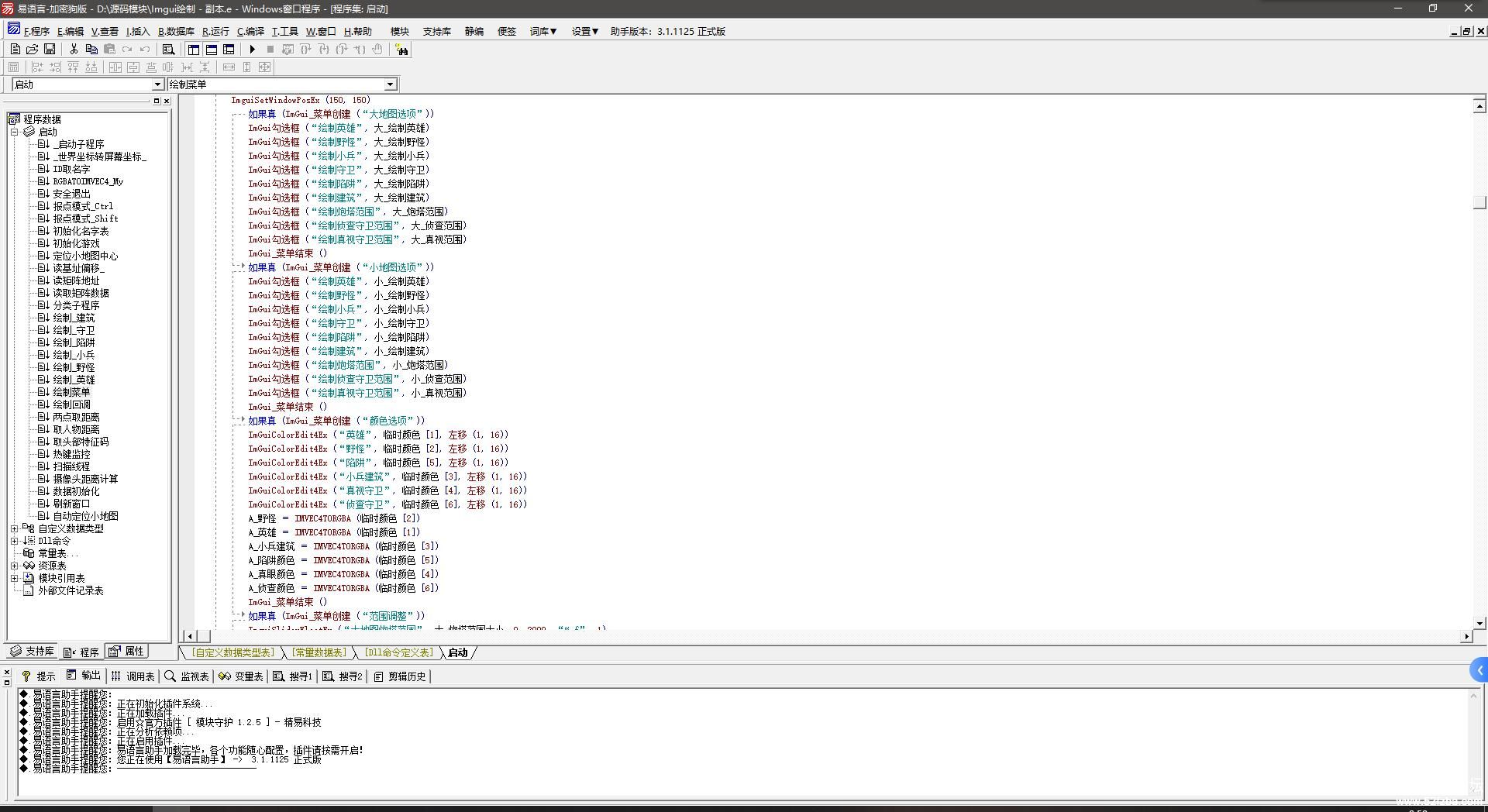Screen dimensions: 1488x812
Task: Expand the Dll命令 tree node
Action: click(x=14, y=541)
